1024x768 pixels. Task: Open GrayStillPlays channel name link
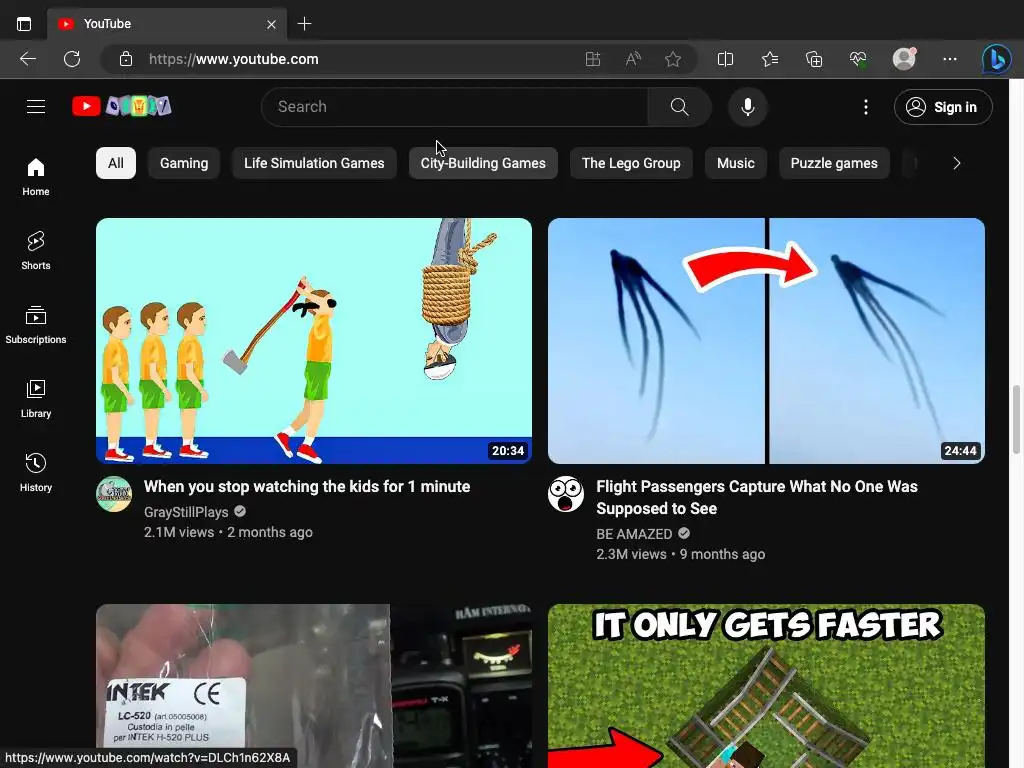tap(186, 512)
